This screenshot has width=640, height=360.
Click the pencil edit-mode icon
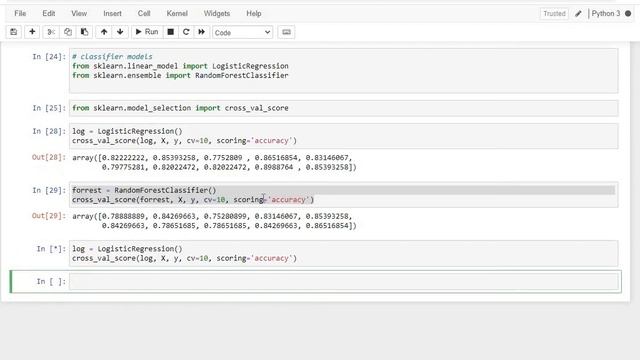[578, 13]
